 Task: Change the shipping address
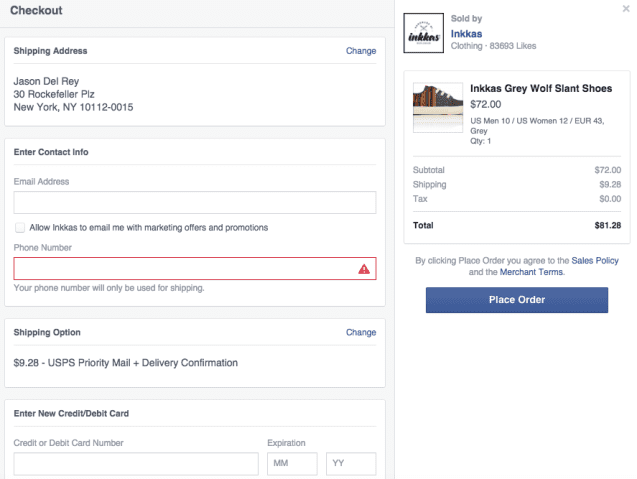[361, 51]
